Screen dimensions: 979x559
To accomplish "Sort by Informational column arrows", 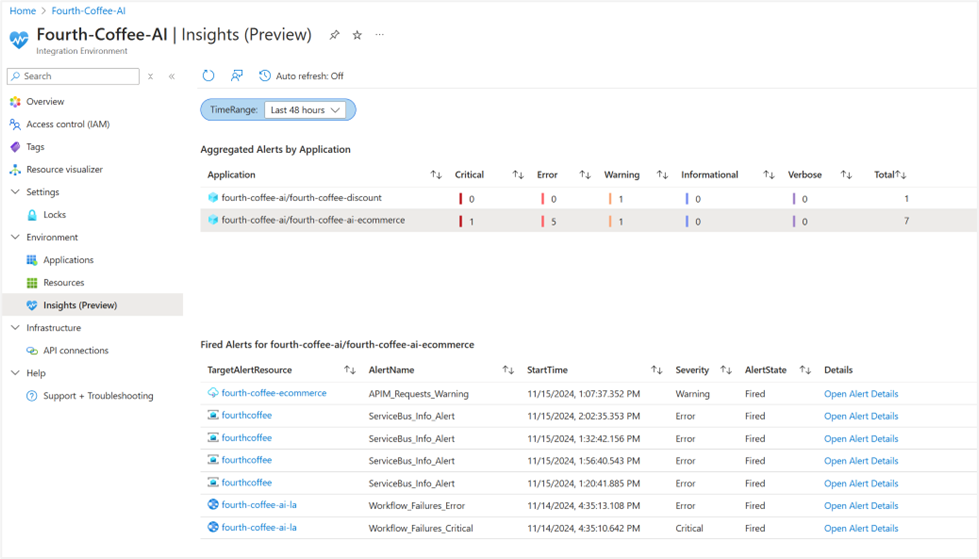I will (x=769, y=175).
